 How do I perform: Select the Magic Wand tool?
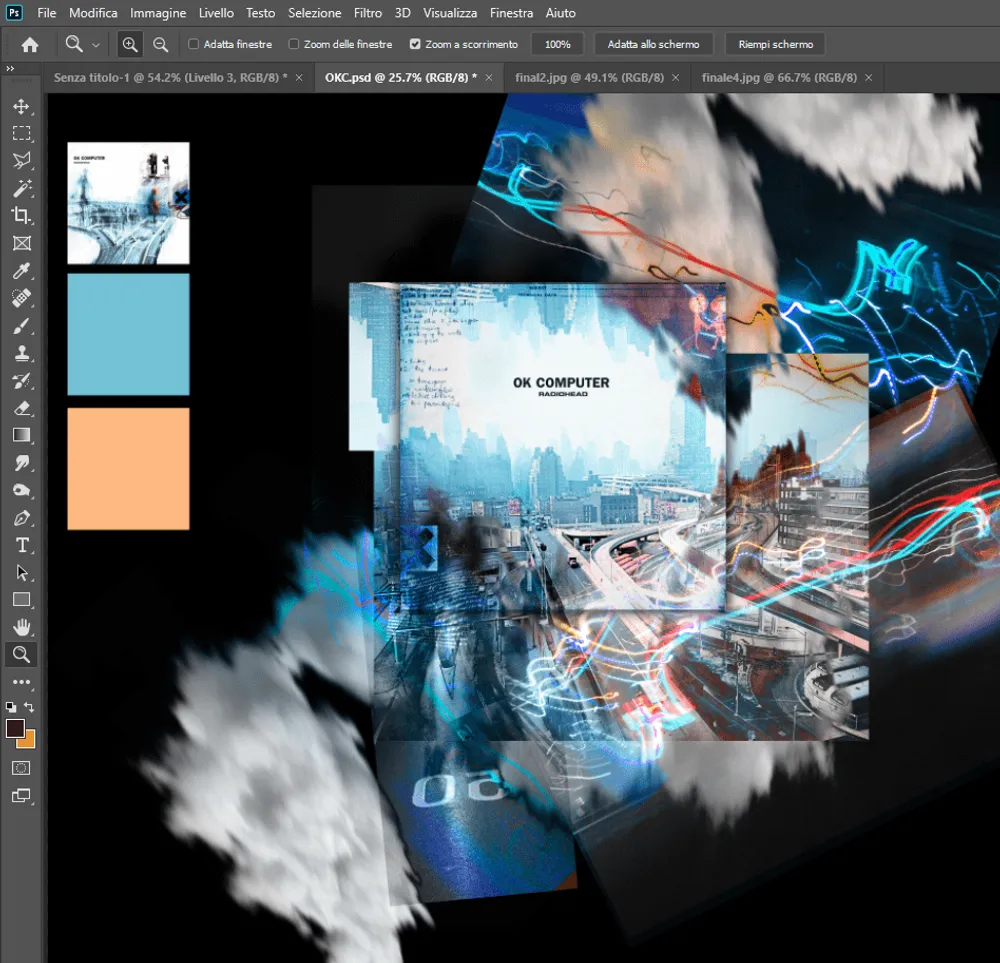21,188
